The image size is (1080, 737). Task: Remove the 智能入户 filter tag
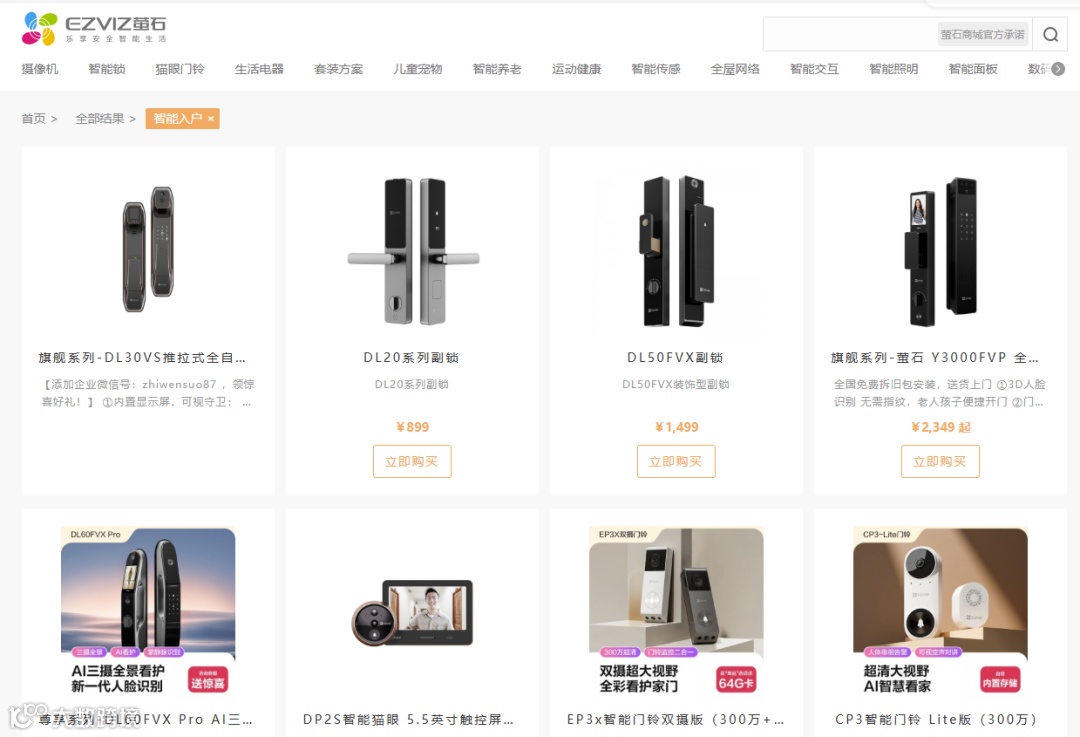tap(211, 118)
